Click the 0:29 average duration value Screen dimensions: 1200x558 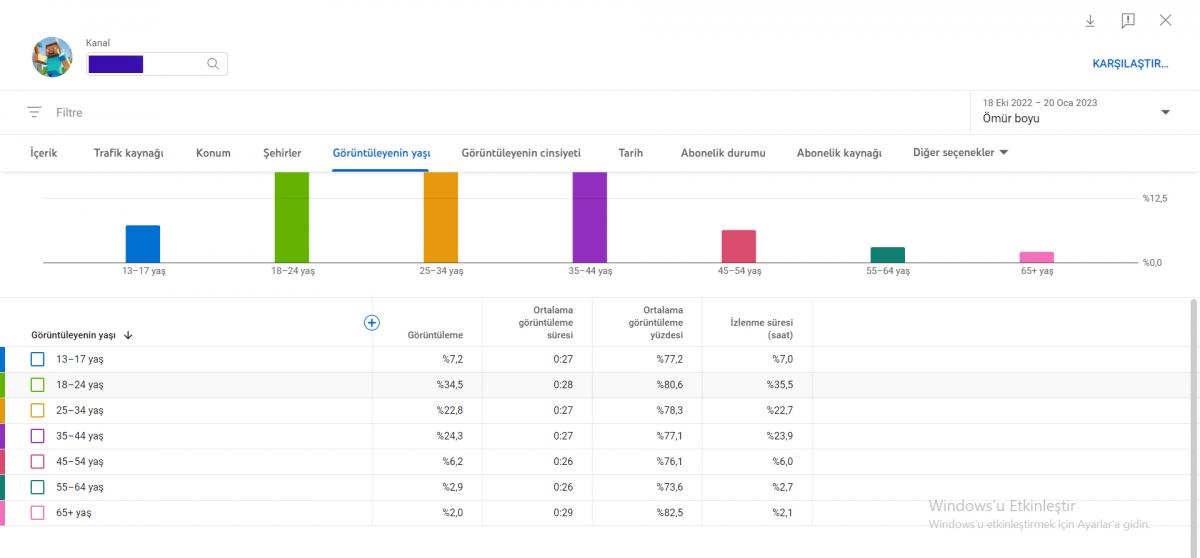click(x=564, y=513)
